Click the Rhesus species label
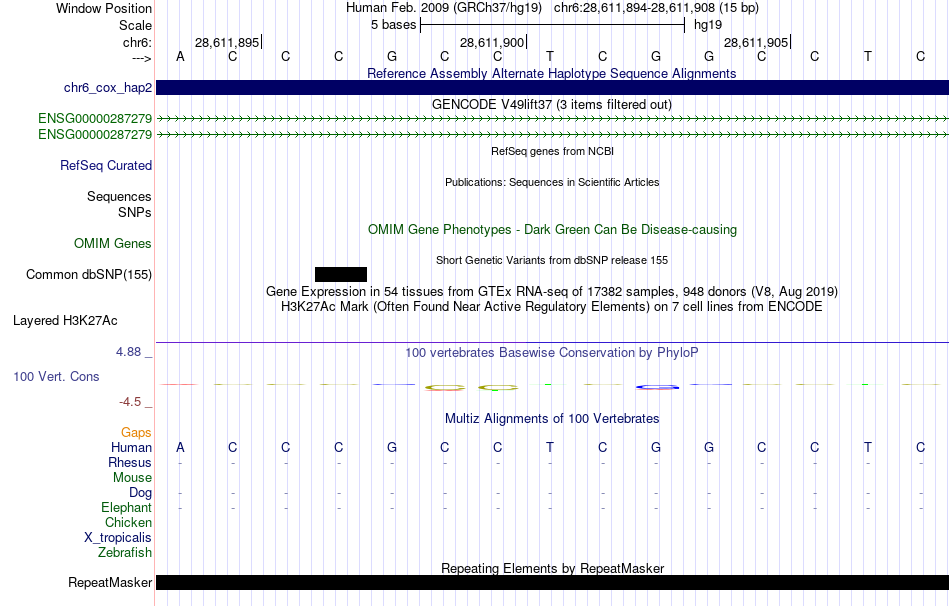Screen dimensions: 950x606 (x=130, y=462)
